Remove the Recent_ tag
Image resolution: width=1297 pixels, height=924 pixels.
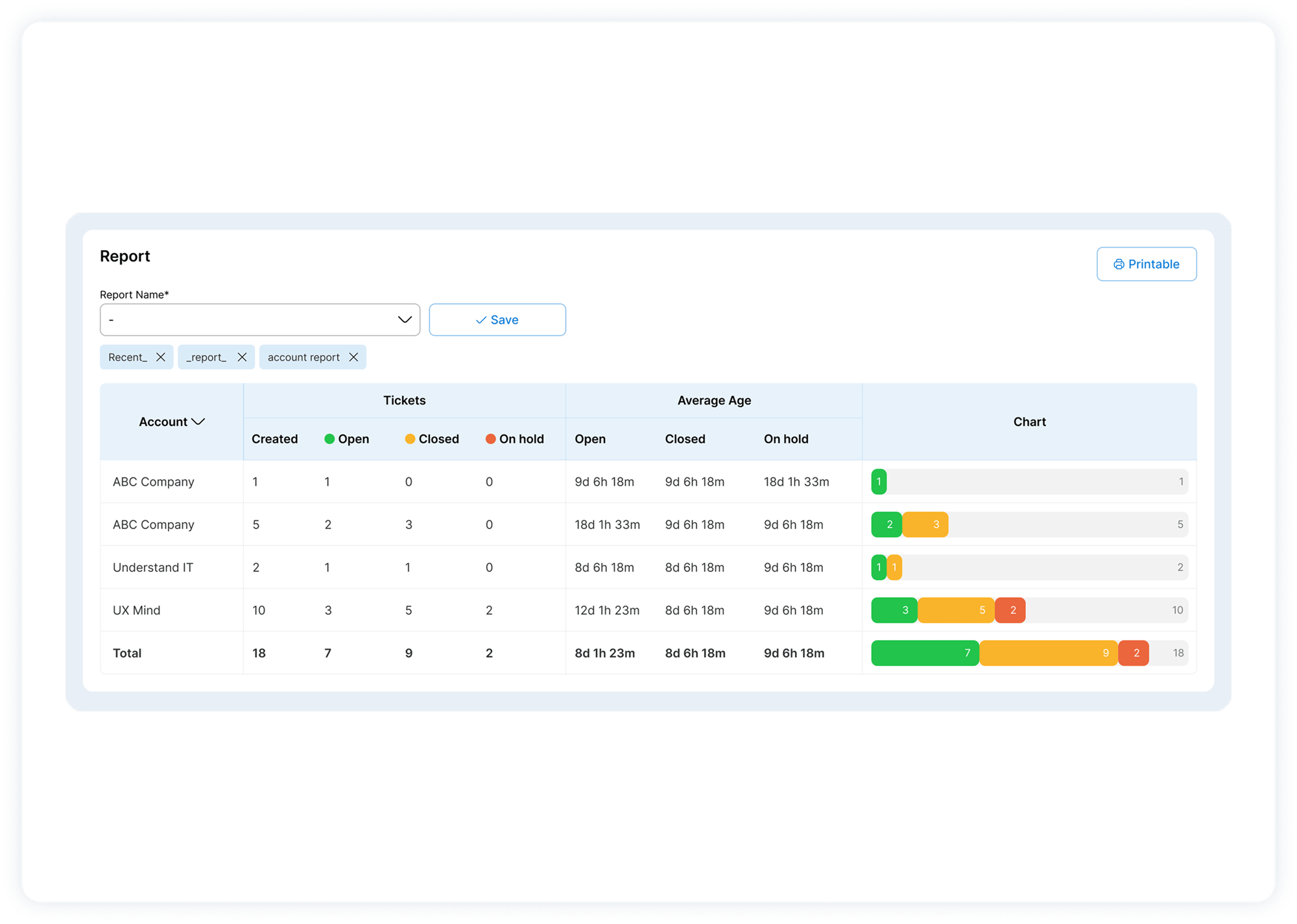pyautogui.click(x=161, y=357)
